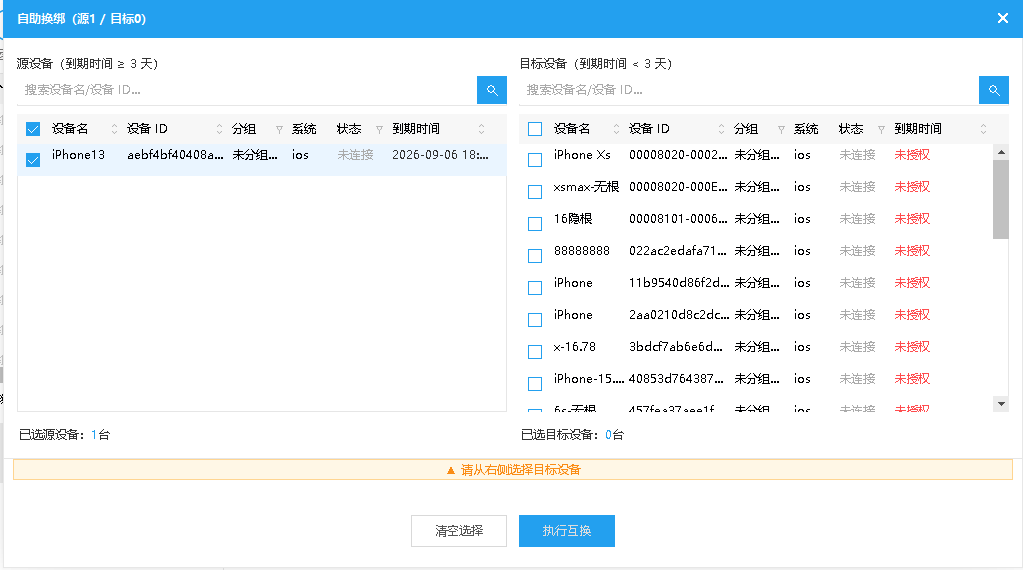Click the 已选目标设备 count label
This screenshot has height=570, width=1023.
[572, 435]
